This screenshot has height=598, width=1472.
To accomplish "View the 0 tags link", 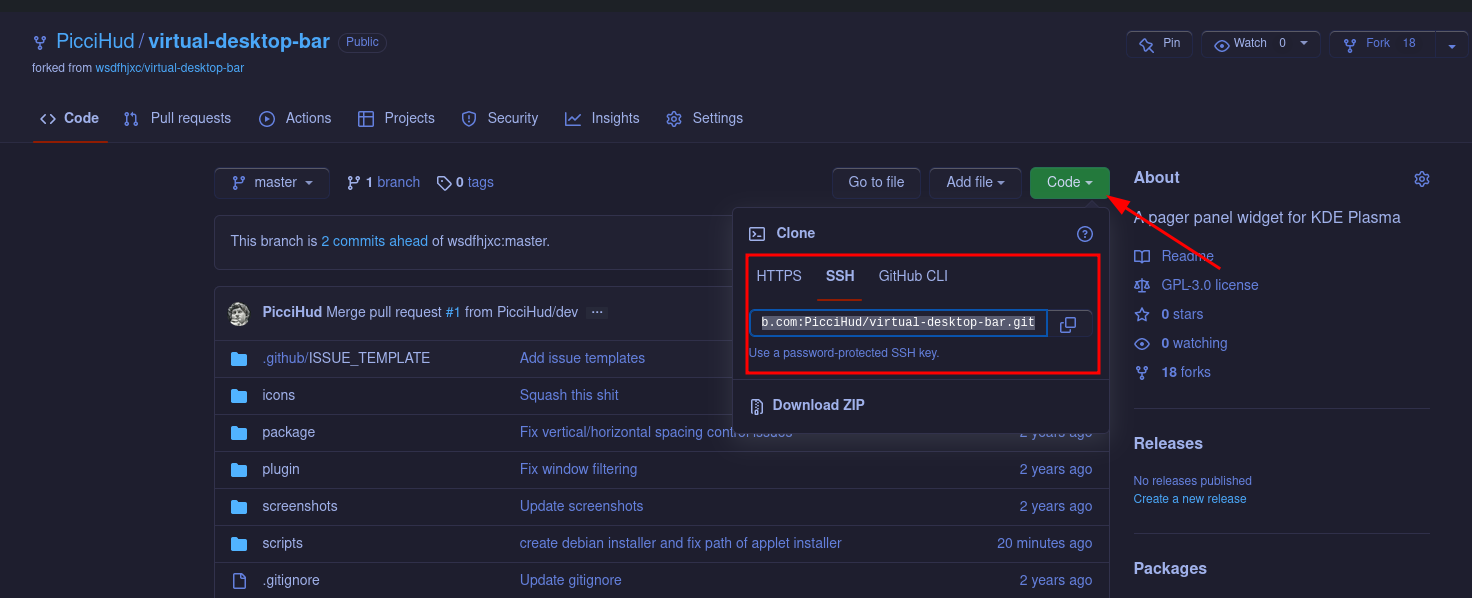I will click(466, 182).
